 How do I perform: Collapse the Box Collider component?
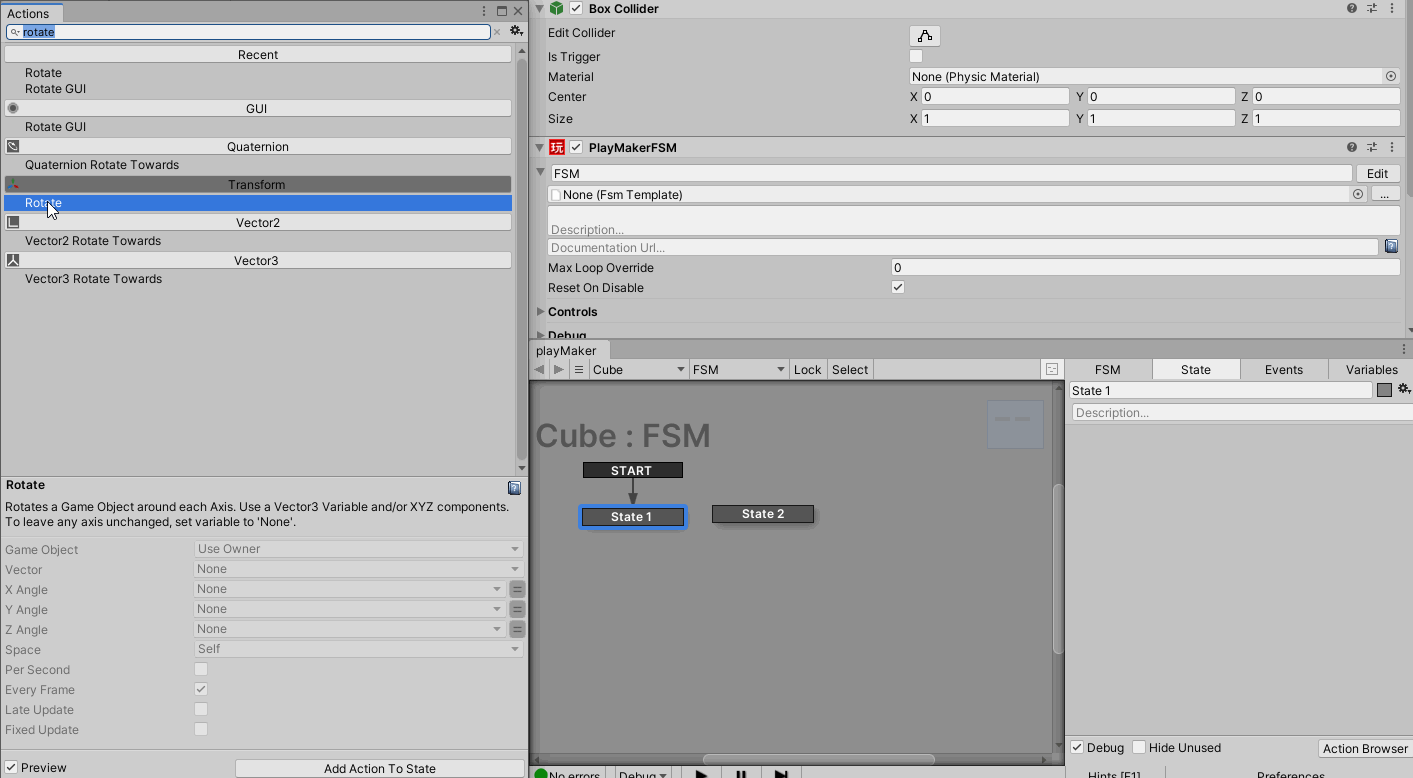pyautogui.click(x=540, y=8)
